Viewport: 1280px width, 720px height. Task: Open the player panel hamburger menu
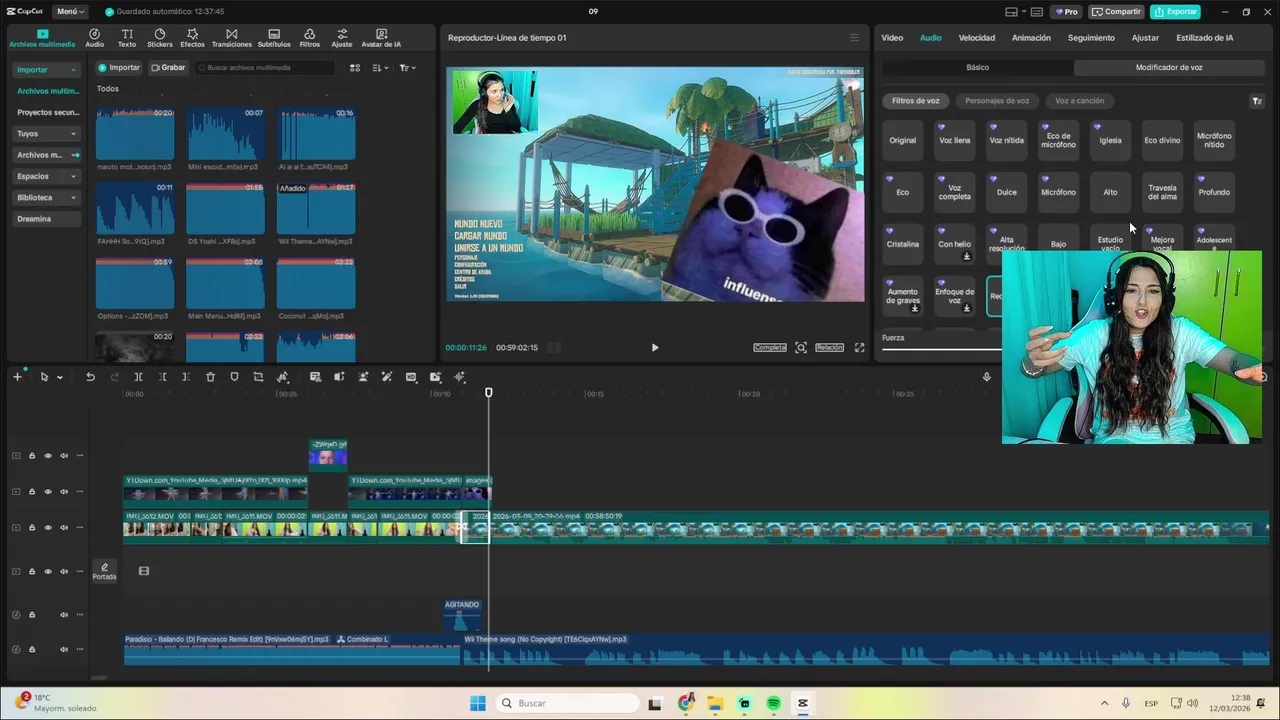pyautogui.click(x=854, y=38)
